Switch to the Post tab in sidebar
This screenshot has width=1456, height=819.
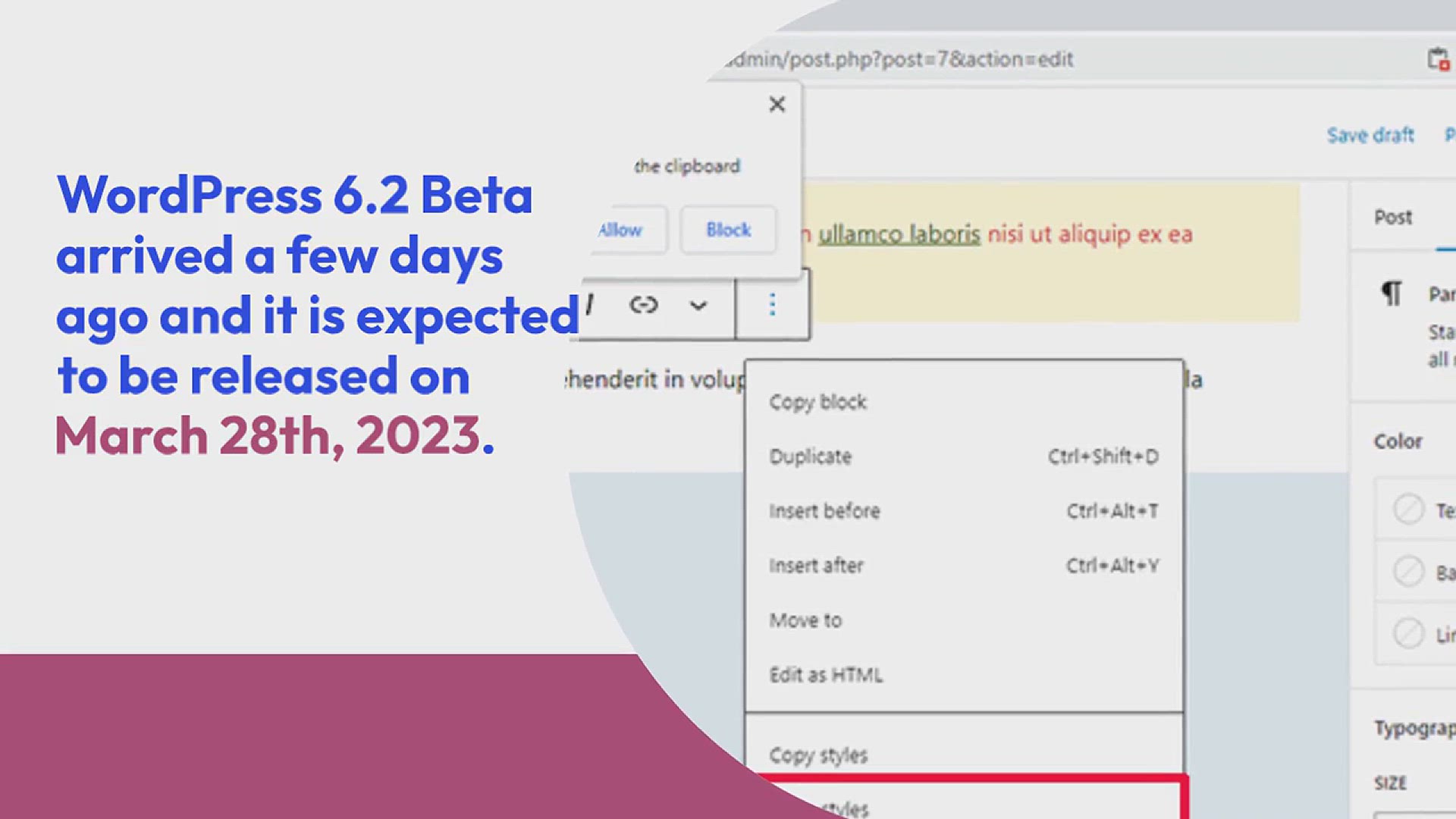tap(1393, 218)
